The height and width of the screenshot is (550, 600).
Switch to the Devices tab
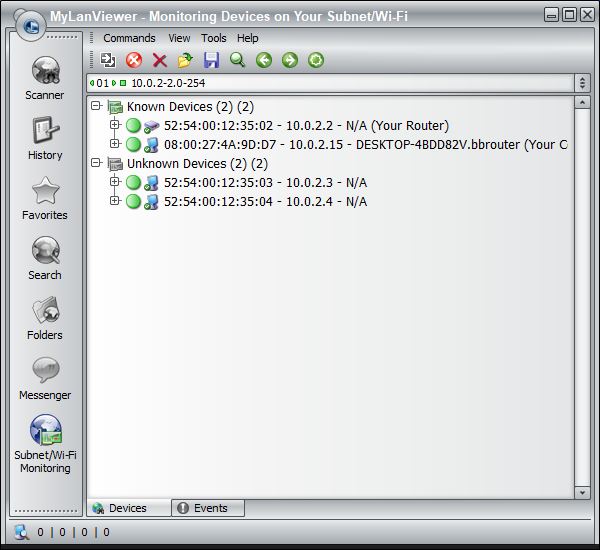(129, 508)
